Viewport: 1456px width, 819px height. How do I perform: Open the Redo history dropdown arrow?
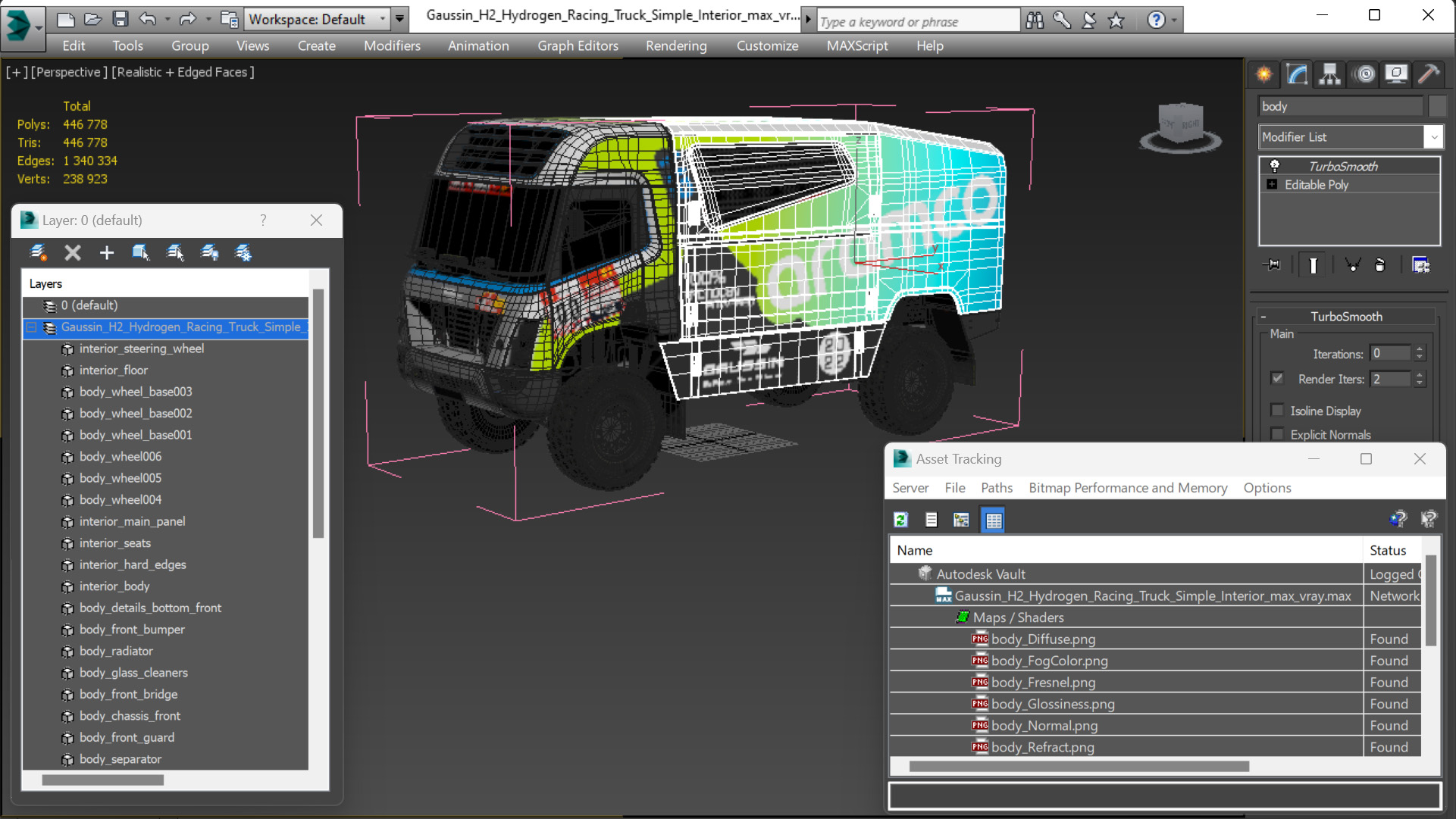click(x=208, y=20)
